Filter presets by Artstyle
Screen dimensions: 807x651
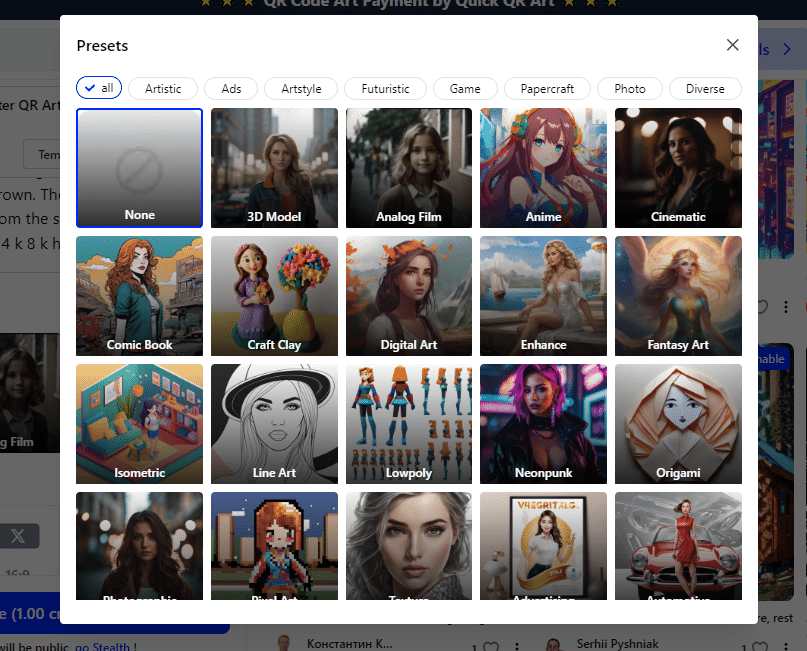tap(301, 89)
